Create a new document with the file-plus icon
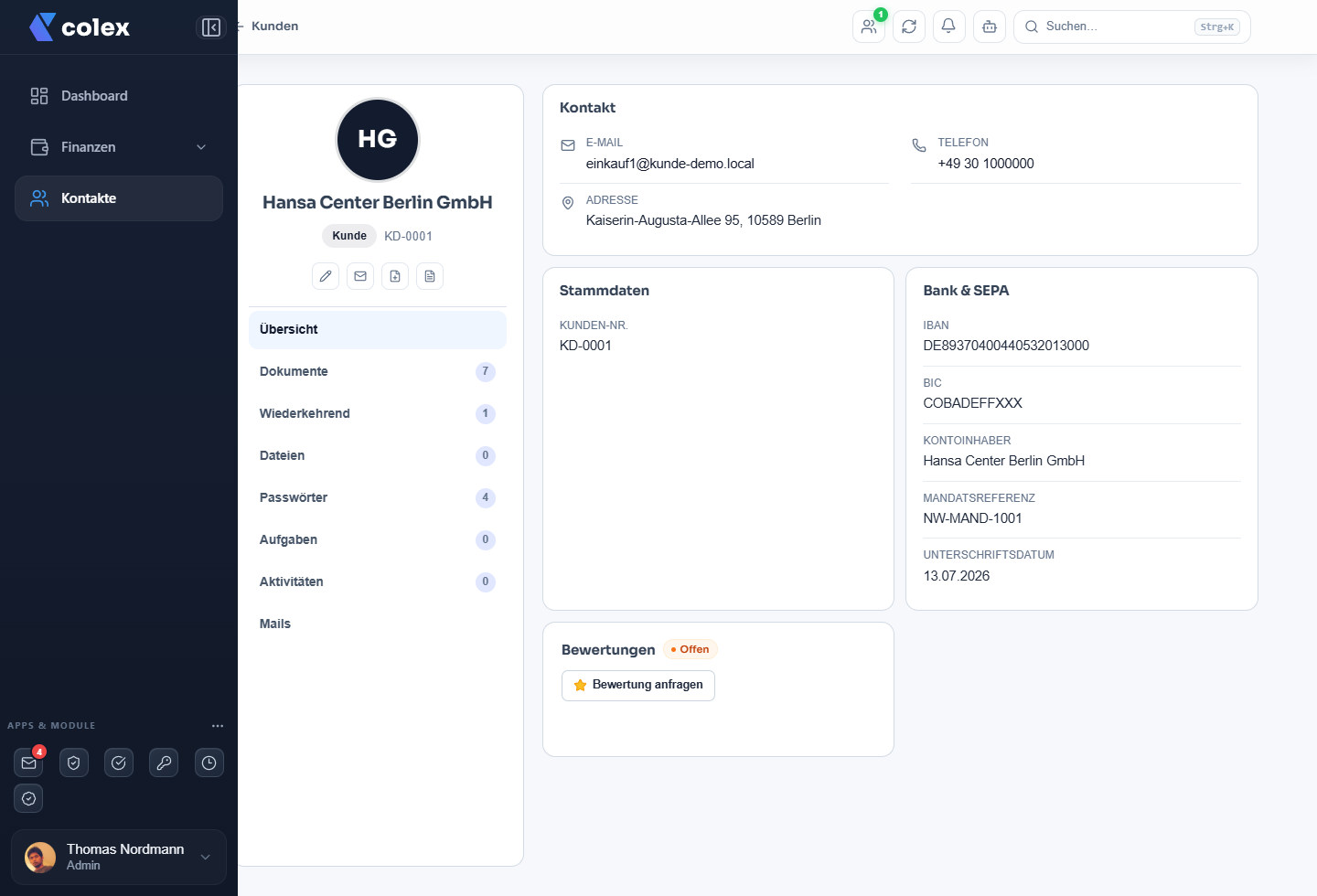This screenshot has height=896, width=1317. (x=395, y=276)
